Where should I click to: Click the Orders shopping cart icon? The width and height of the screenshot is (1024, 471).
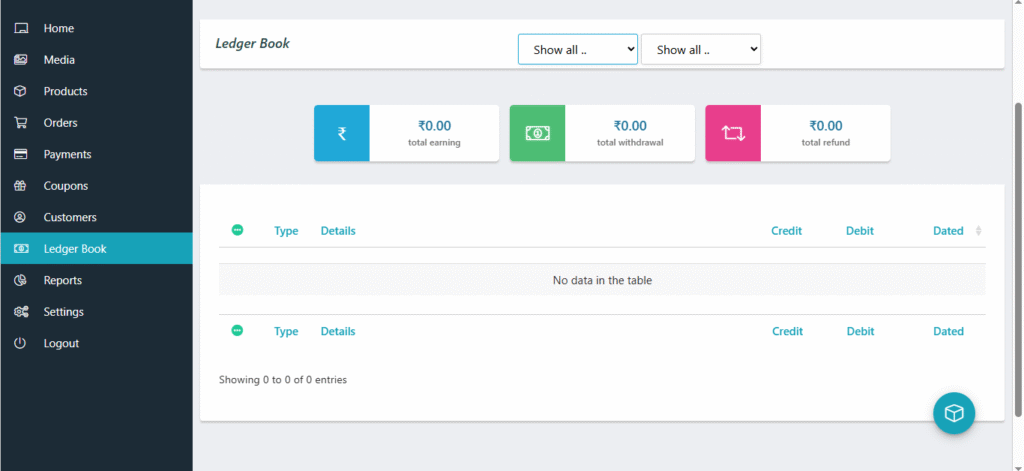click(20, 123)
